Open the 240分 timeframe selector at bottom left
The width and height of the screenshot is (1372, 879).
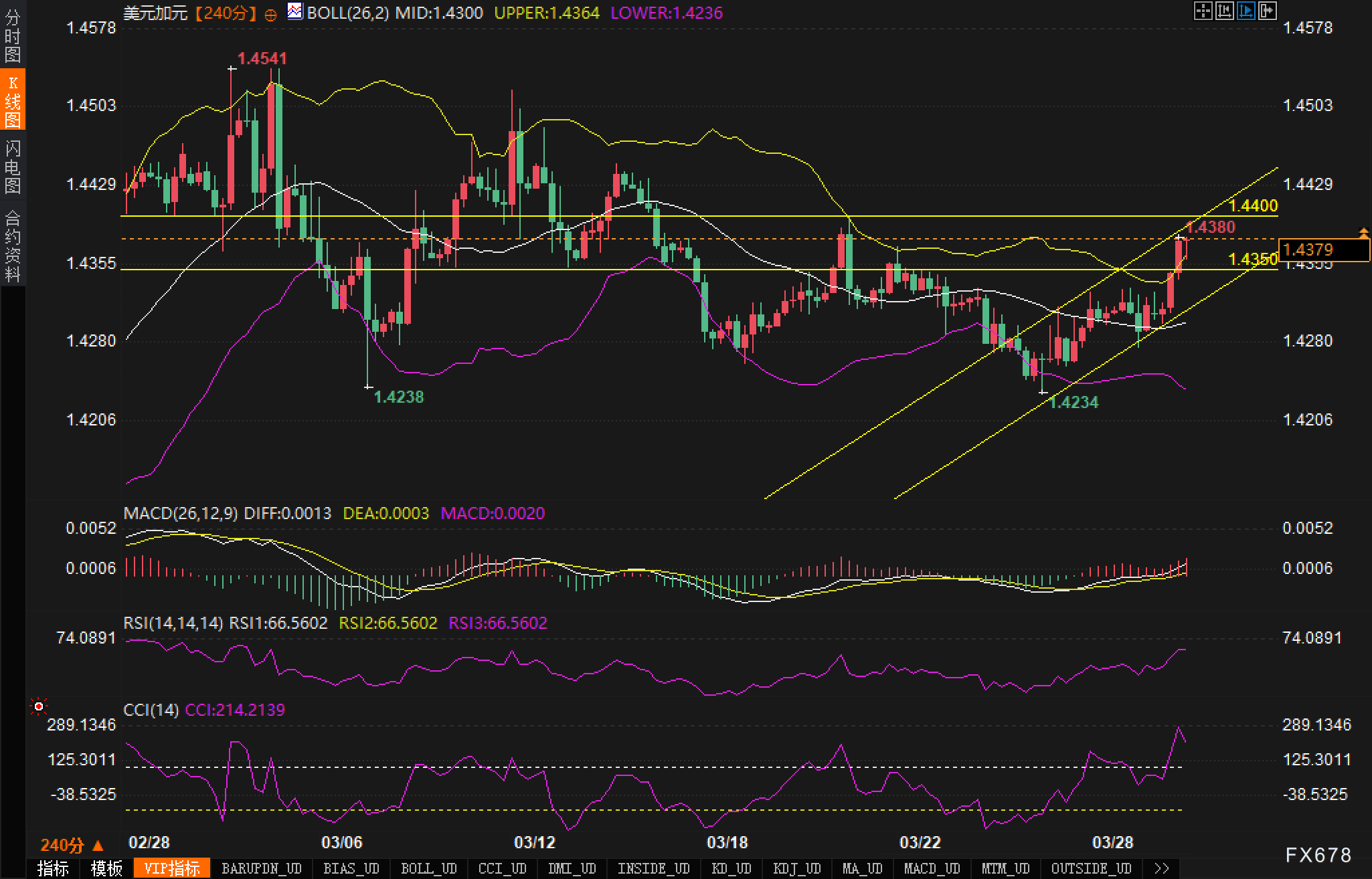(72, 845)
